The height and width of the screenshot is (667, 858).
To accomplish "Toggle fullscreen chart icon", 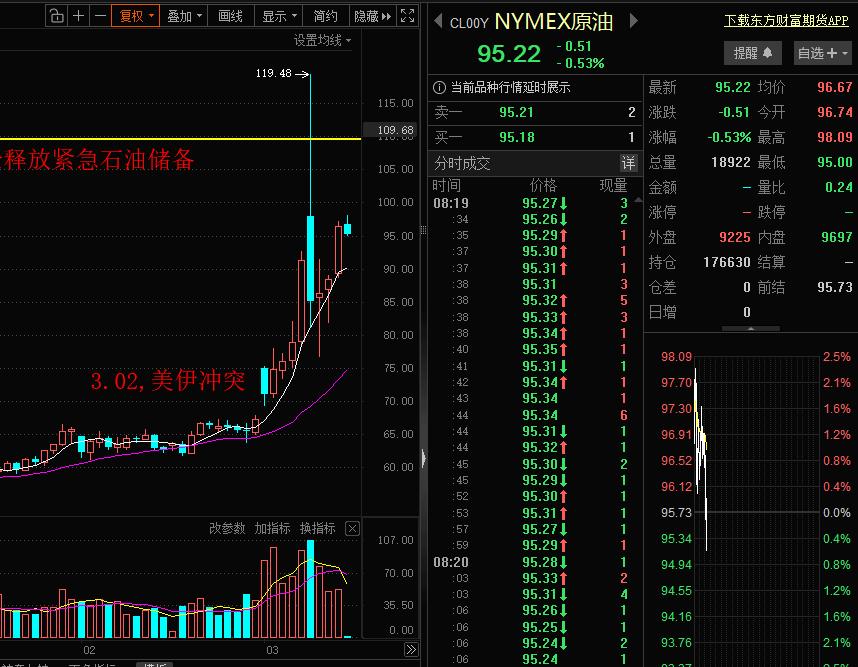I will (x=407, y=16).
